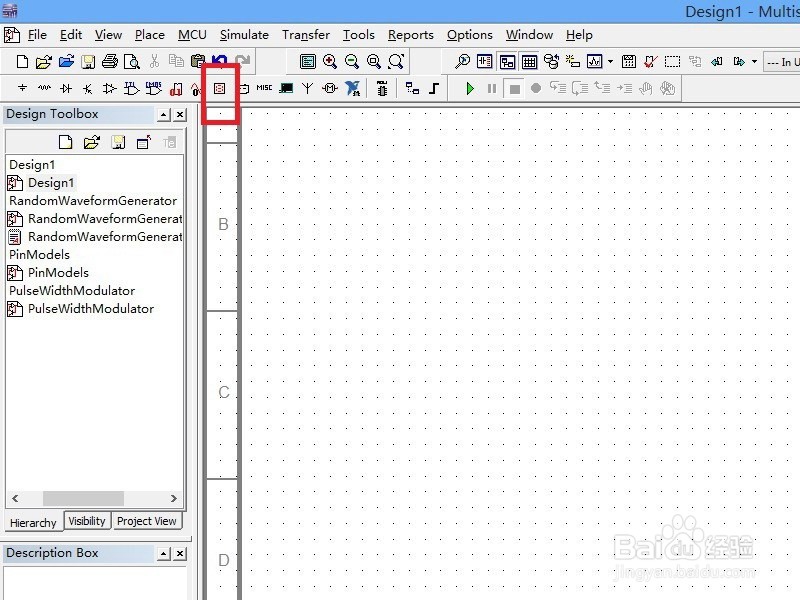Image resolution: width=800 pixels, height=600 pixels.
Task: Save design from the main toolbar
Action: coord(88,62)
